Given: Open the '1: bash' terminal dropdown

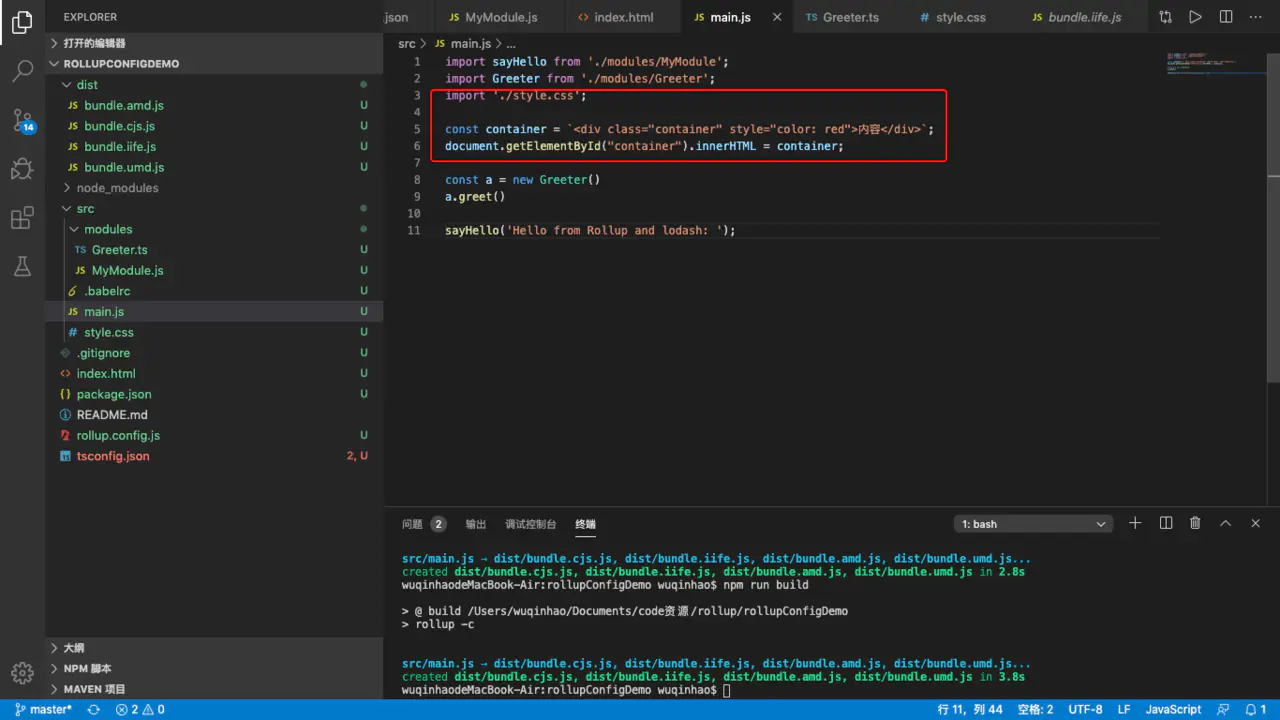Looking at the screenshot, I should (1033, 524).
